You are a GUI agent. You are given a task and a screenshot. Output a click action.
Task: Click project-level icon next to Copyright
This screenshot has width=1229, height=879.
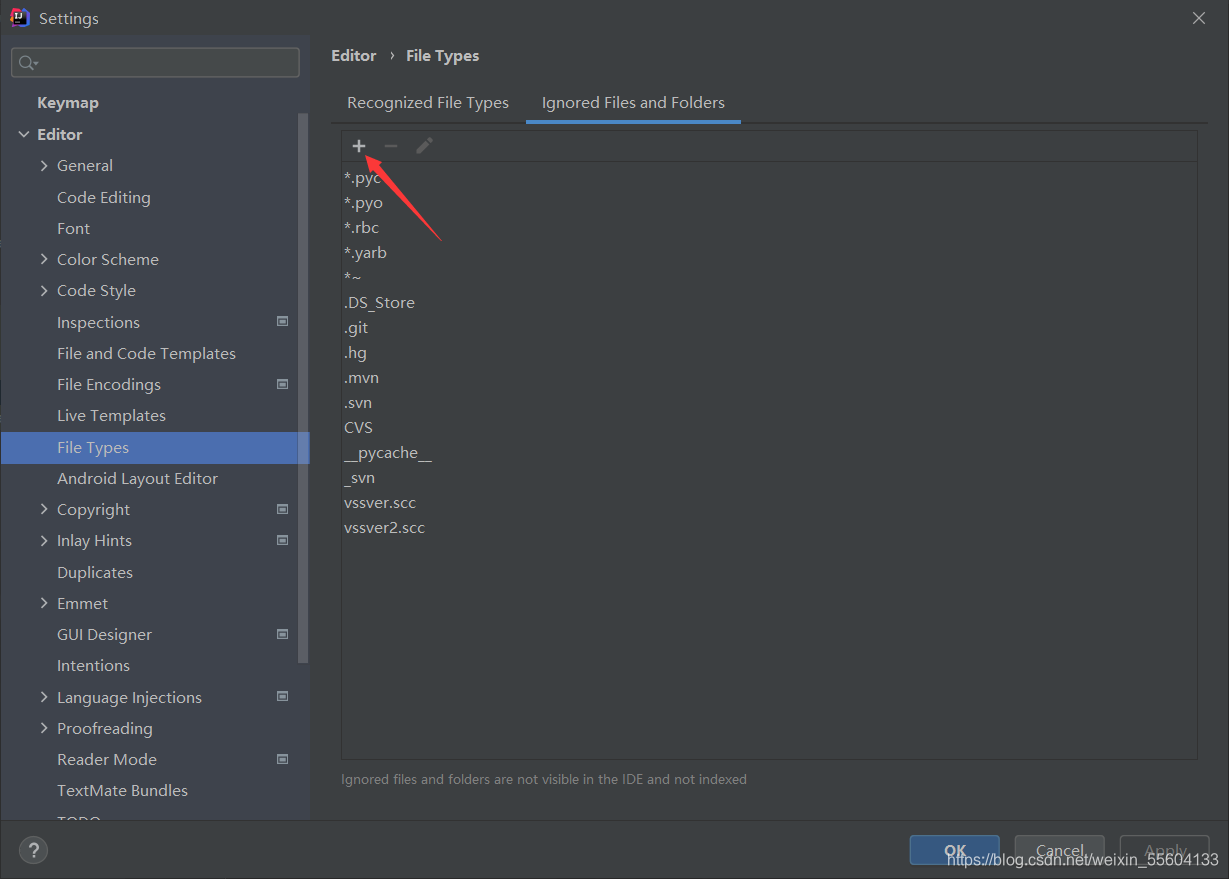tap(283, 509)
